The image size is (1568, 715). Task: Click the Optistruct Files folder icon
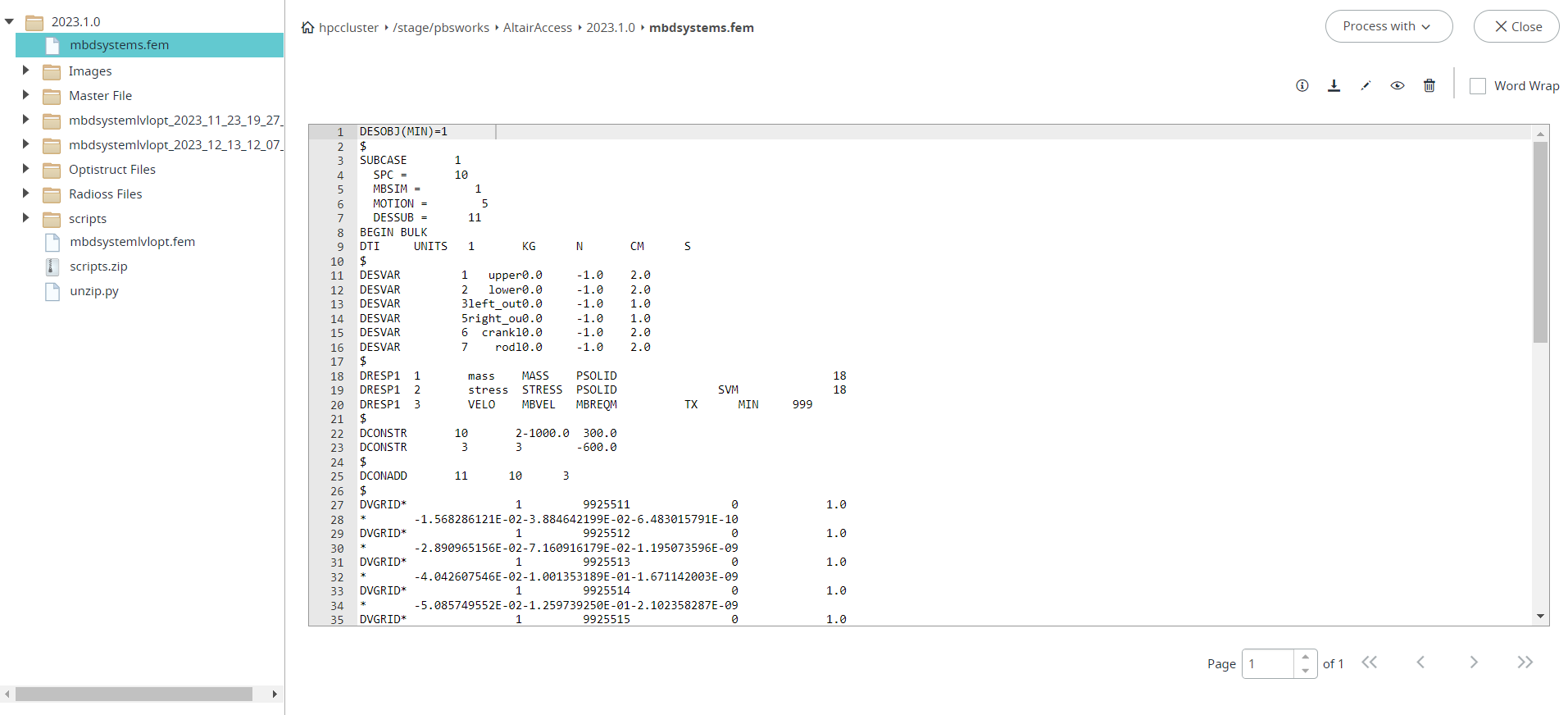[x=52, y=170]
